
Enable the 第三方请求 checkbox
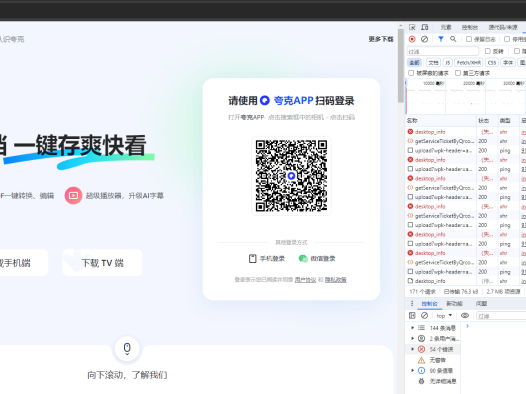pos(458,73)
